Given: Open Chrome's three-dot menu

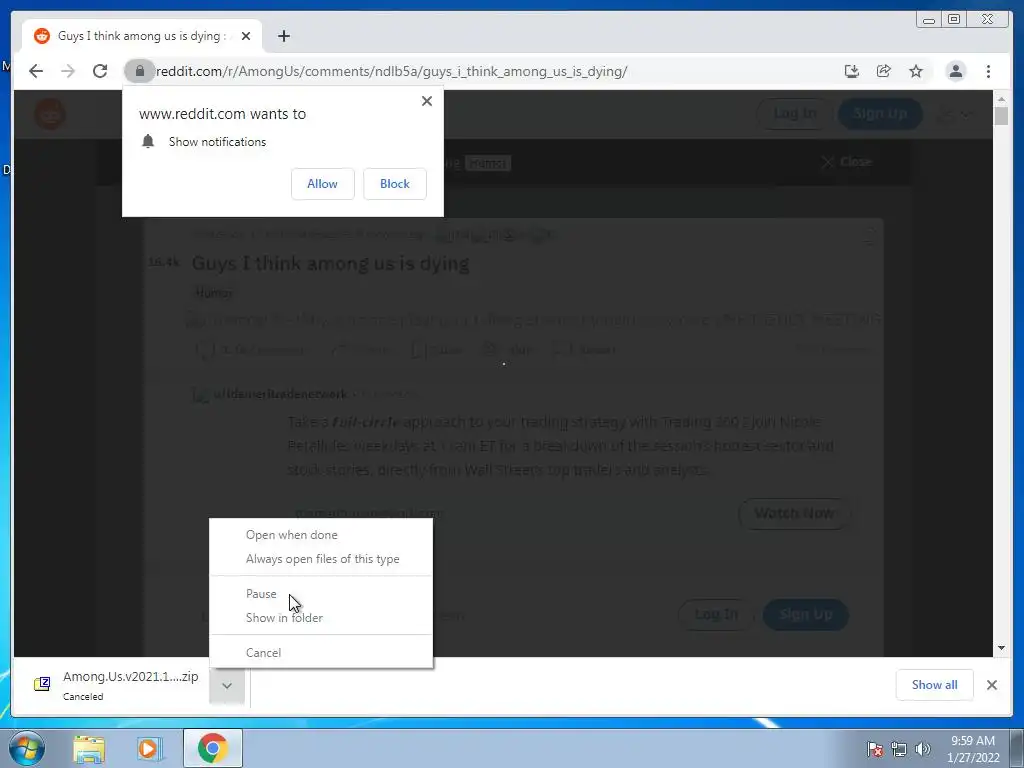Looking at the screenshot, I should [988, 71].
